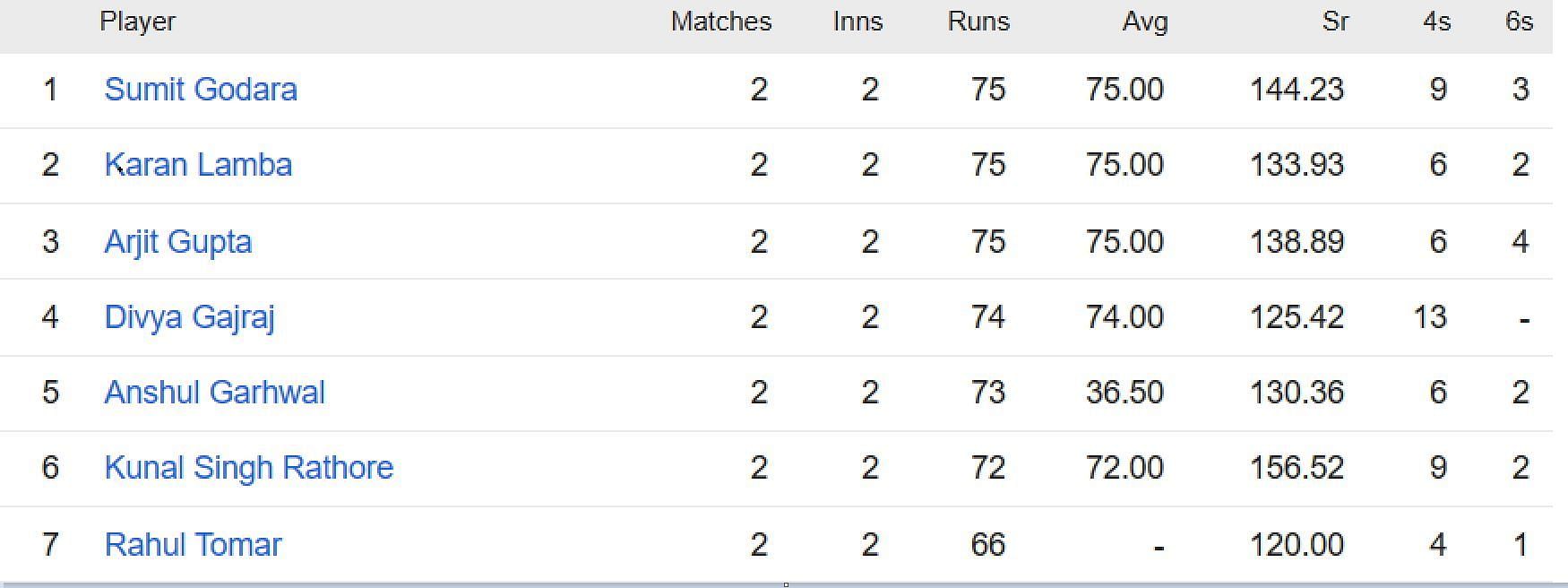Image resolution: width=1568 pixels, height=588 pixels.
Task: Select the Anshul Garhwal player link
Action: (x=215, y=393)
